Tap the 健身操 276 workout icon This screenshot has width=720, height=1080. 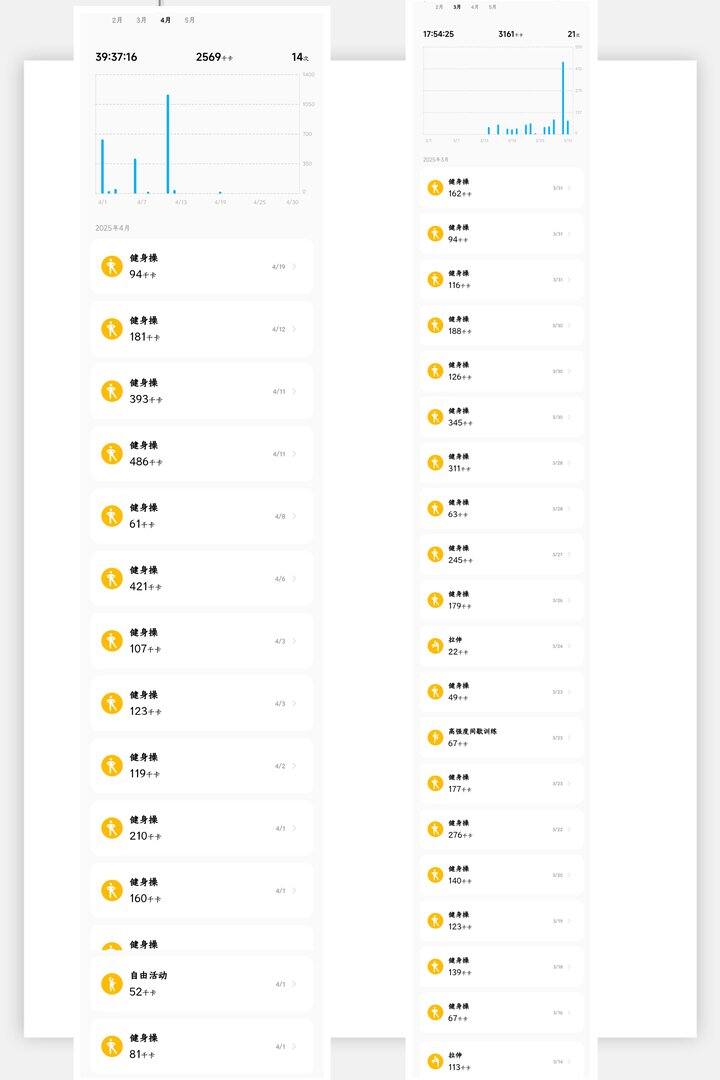[x=435, y=829]
